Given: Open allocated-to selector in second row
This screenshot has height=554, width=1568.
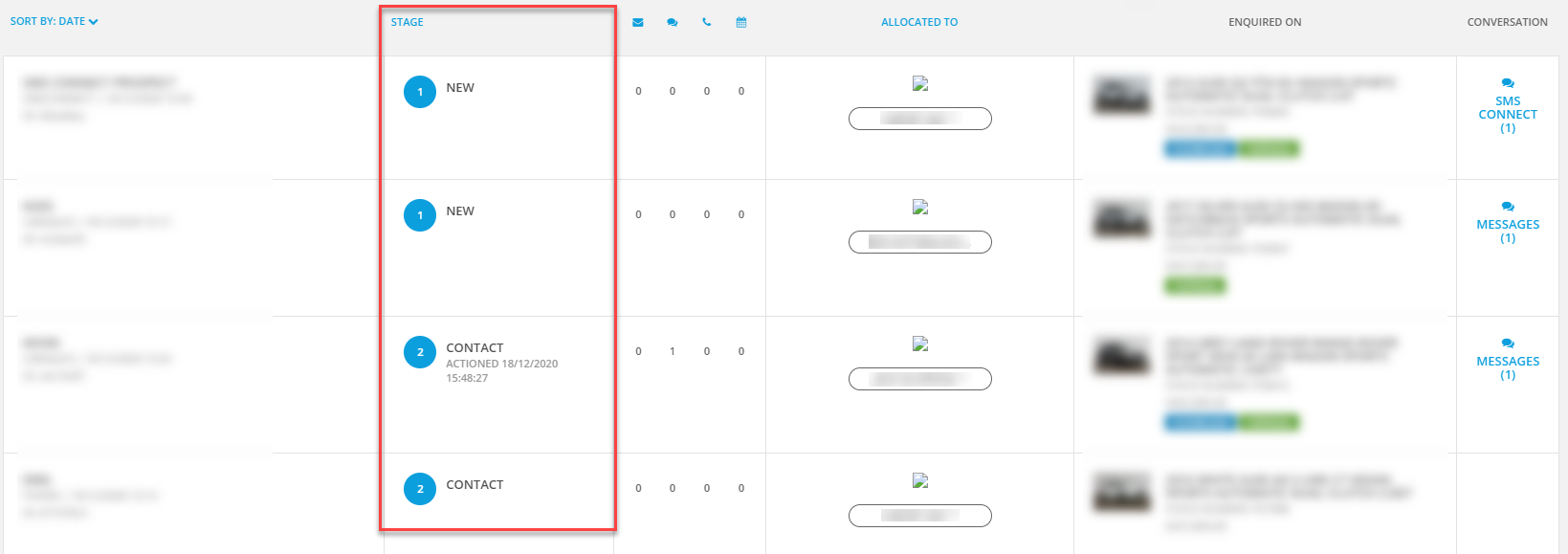Looking at the screenshot, I should [x=919, y=242].
